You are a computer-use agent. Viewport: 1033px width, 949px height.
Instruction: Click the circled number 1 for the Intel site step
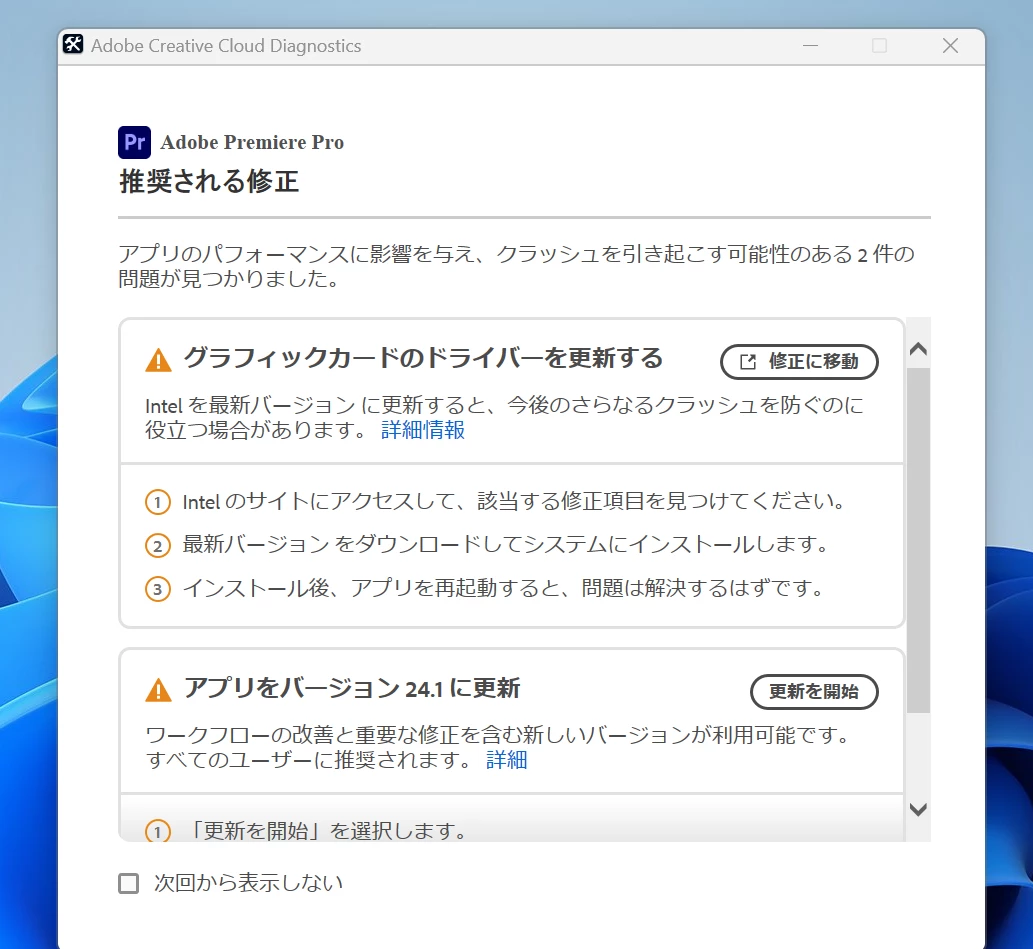pos(157,502)
